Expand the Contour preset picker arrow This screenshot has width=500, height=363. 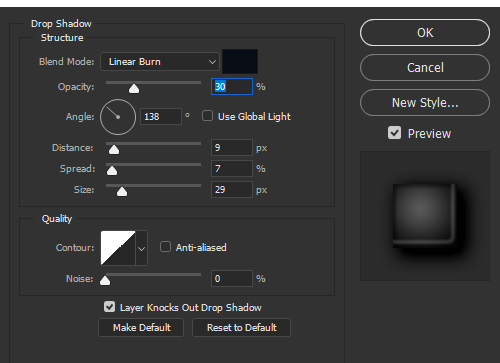tap(141, 248)
